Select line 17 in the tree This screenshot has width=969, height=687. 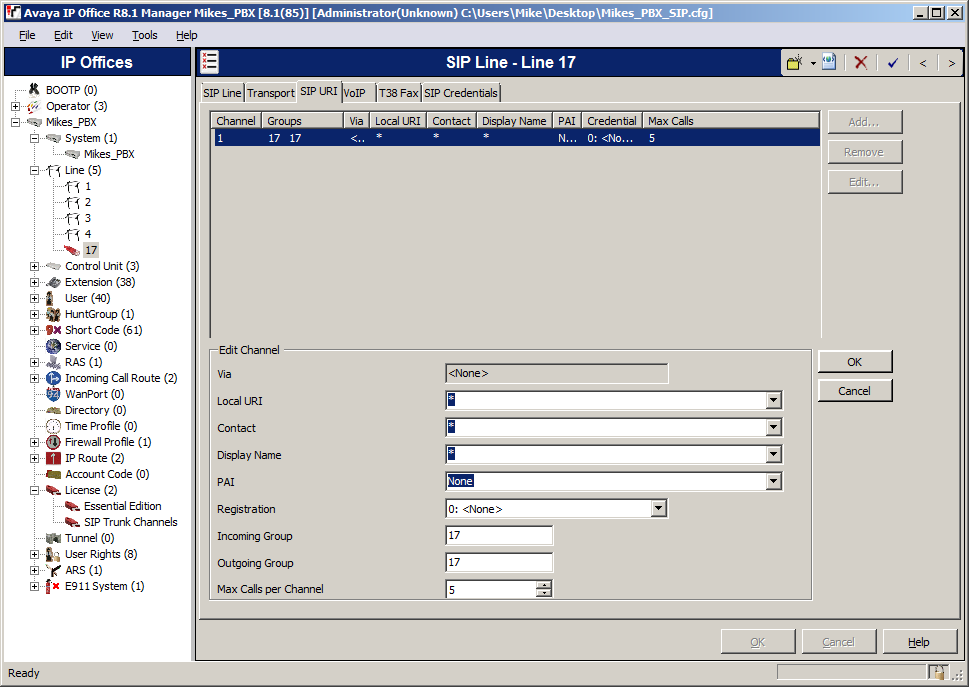[x=91, y=250]
